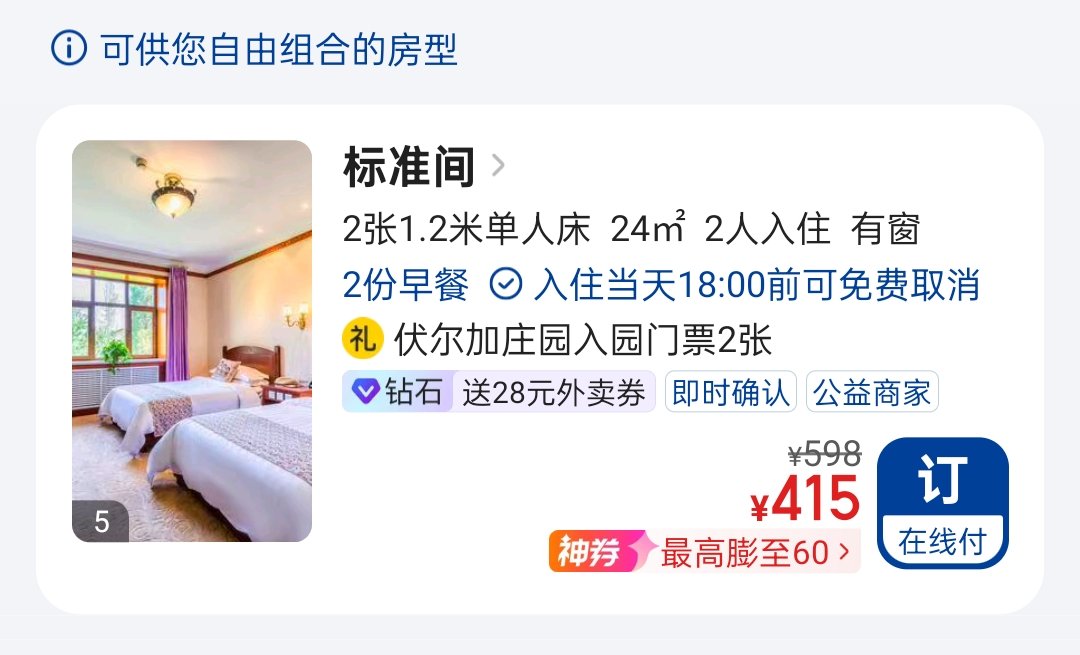
Task: Tap the checkmark icon before 入住当天18:00前可免费取消
Action: pos(506,284)
